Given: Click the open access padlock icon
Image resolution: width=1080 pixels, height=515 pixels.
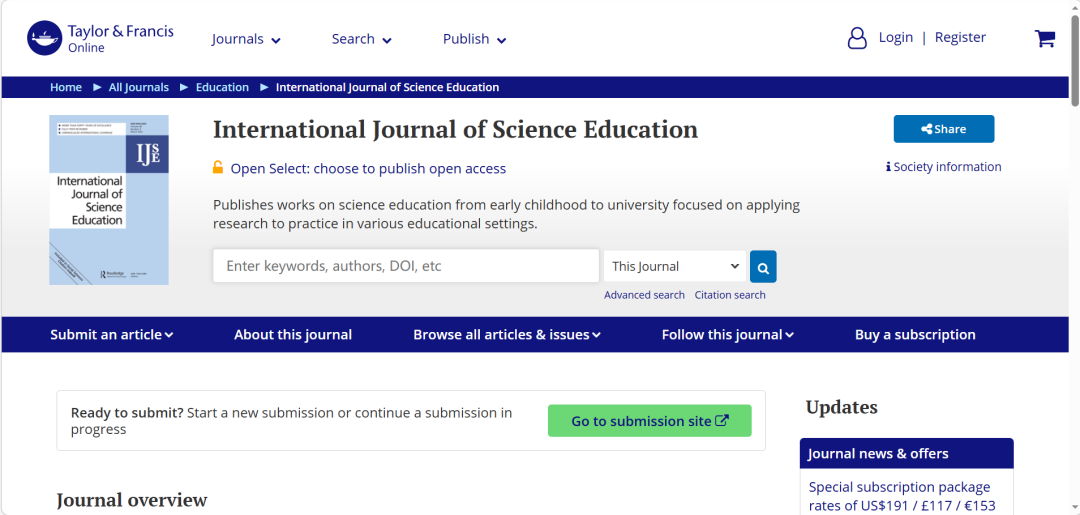Looking at the screenshot, I should [218, 168].
